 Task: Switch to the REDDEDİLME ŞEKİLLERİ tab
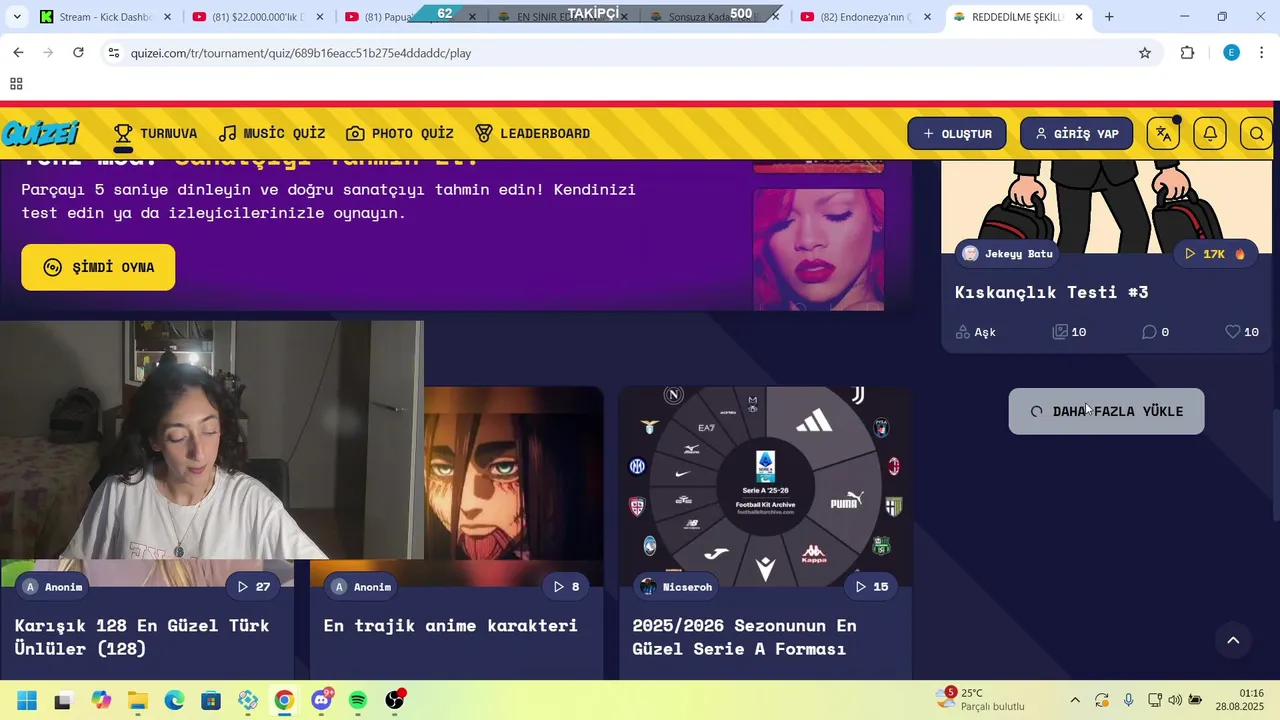pyautogui.click(x=1018, y=17)
